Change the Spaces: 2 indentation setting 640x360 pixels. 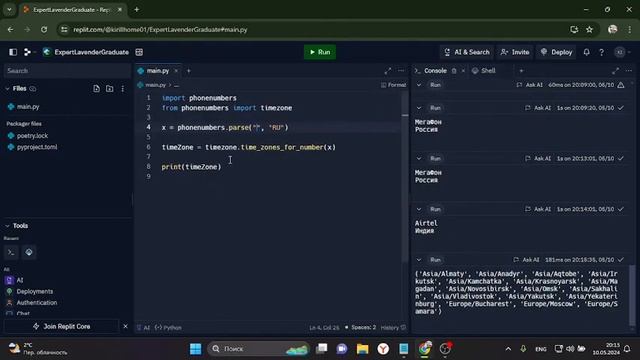[x=361, y=327]
